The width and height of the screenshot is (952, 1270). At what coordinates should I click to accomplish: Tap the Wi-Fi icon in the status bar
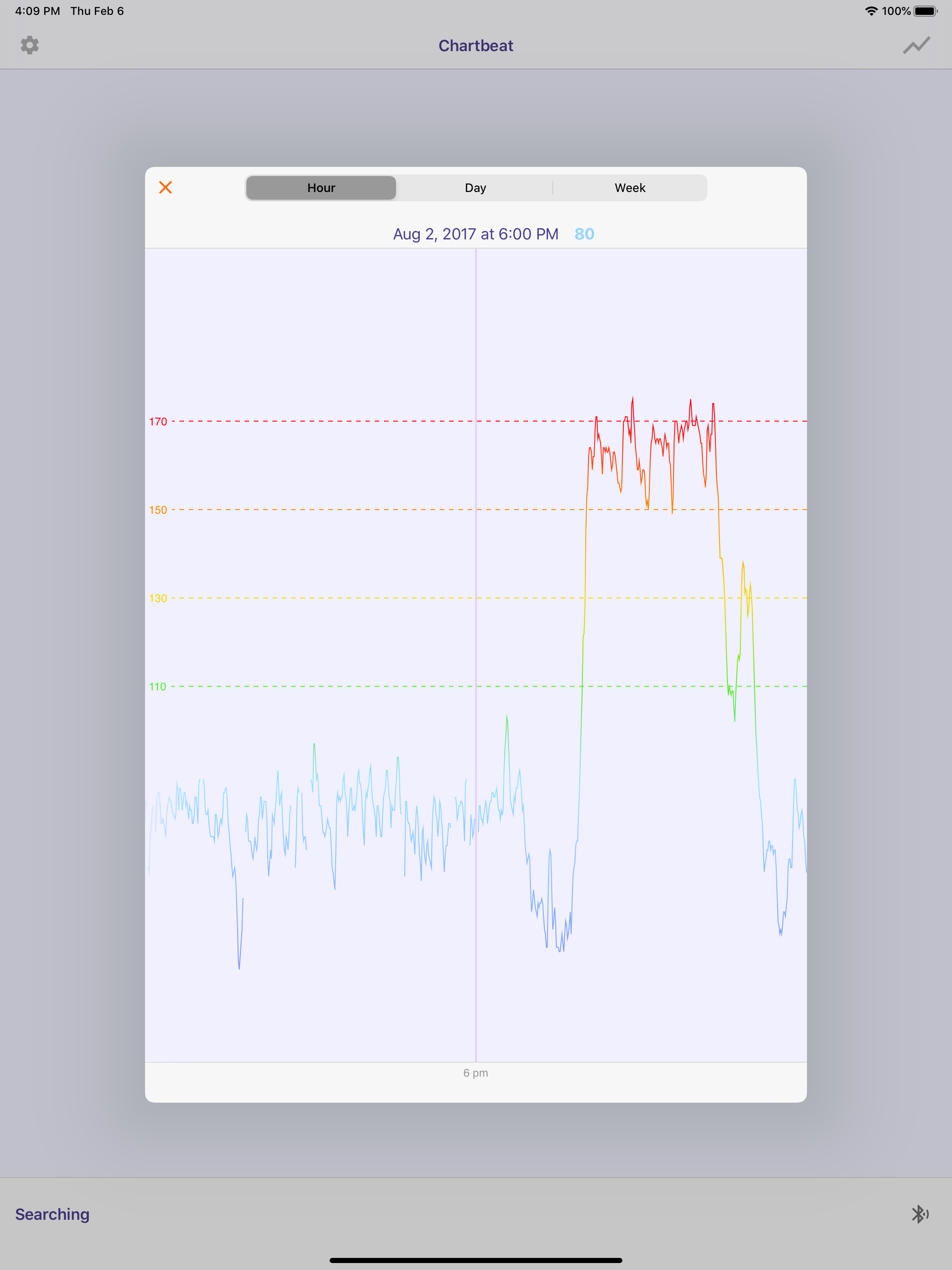coord(871,10)
